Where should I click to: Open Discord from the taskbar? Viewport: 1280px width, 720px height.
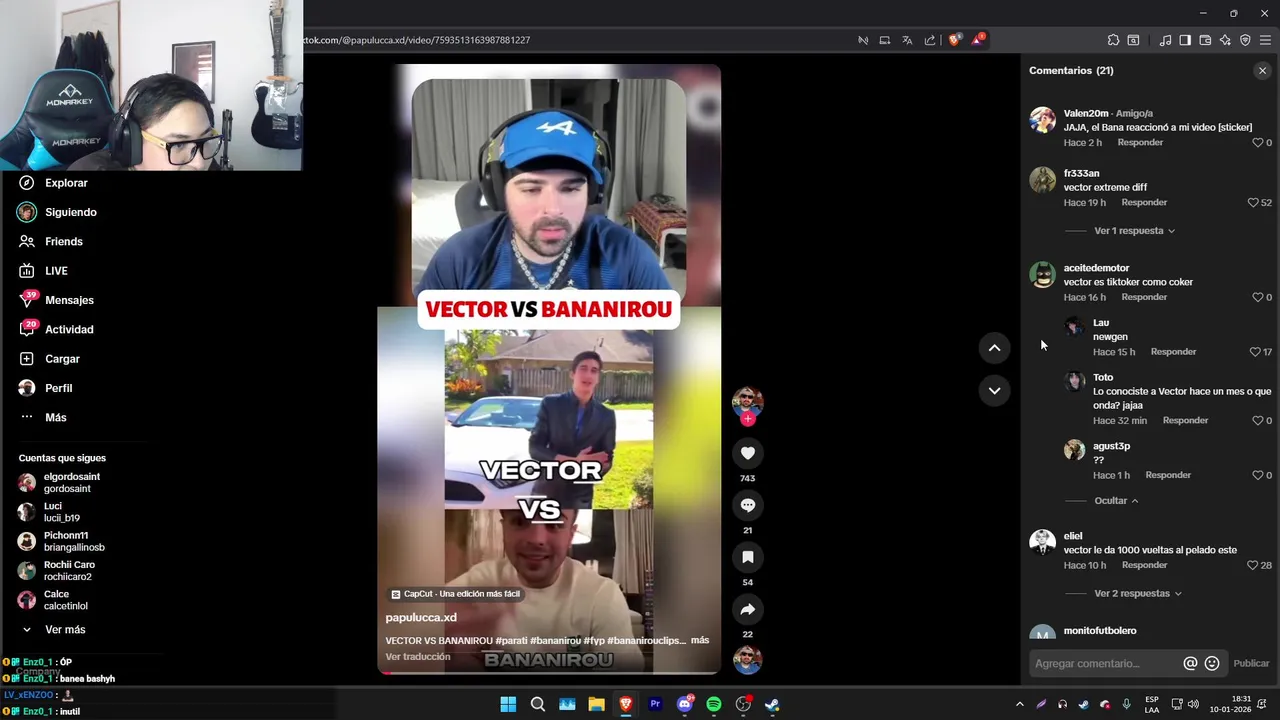(685, 704)
